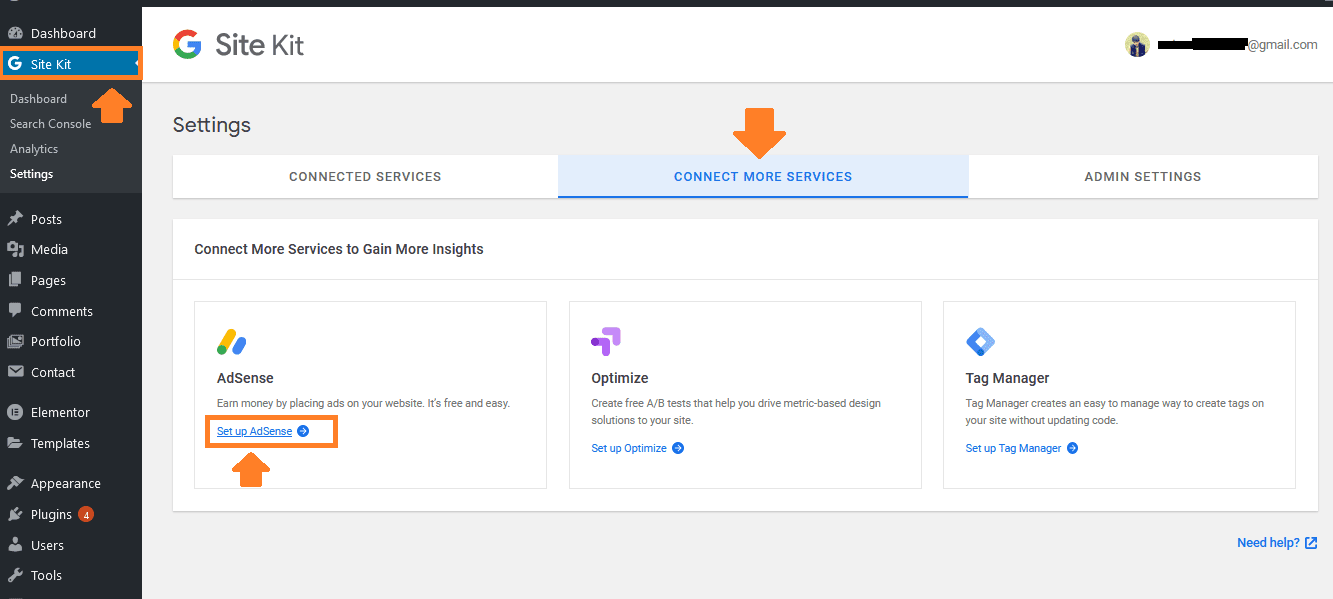
Task: Click the Pages icon in sidebar
Action: click(x=15, y=280)
